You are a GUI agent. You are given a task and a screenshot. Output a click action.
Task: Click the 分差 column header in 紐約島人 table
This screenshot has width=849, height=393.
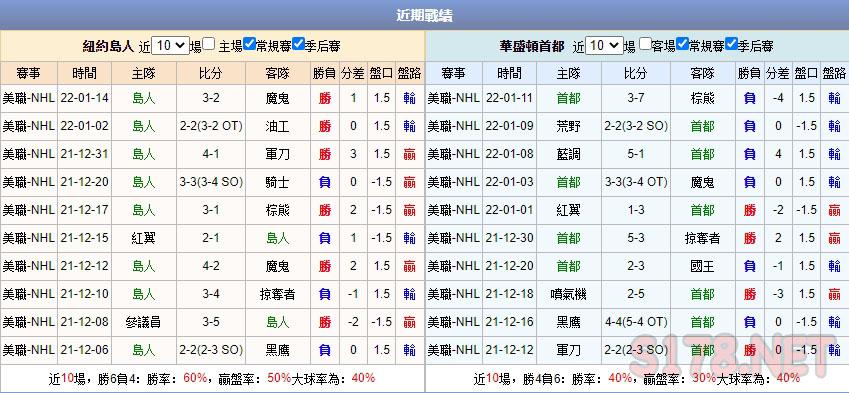point(353,73)
